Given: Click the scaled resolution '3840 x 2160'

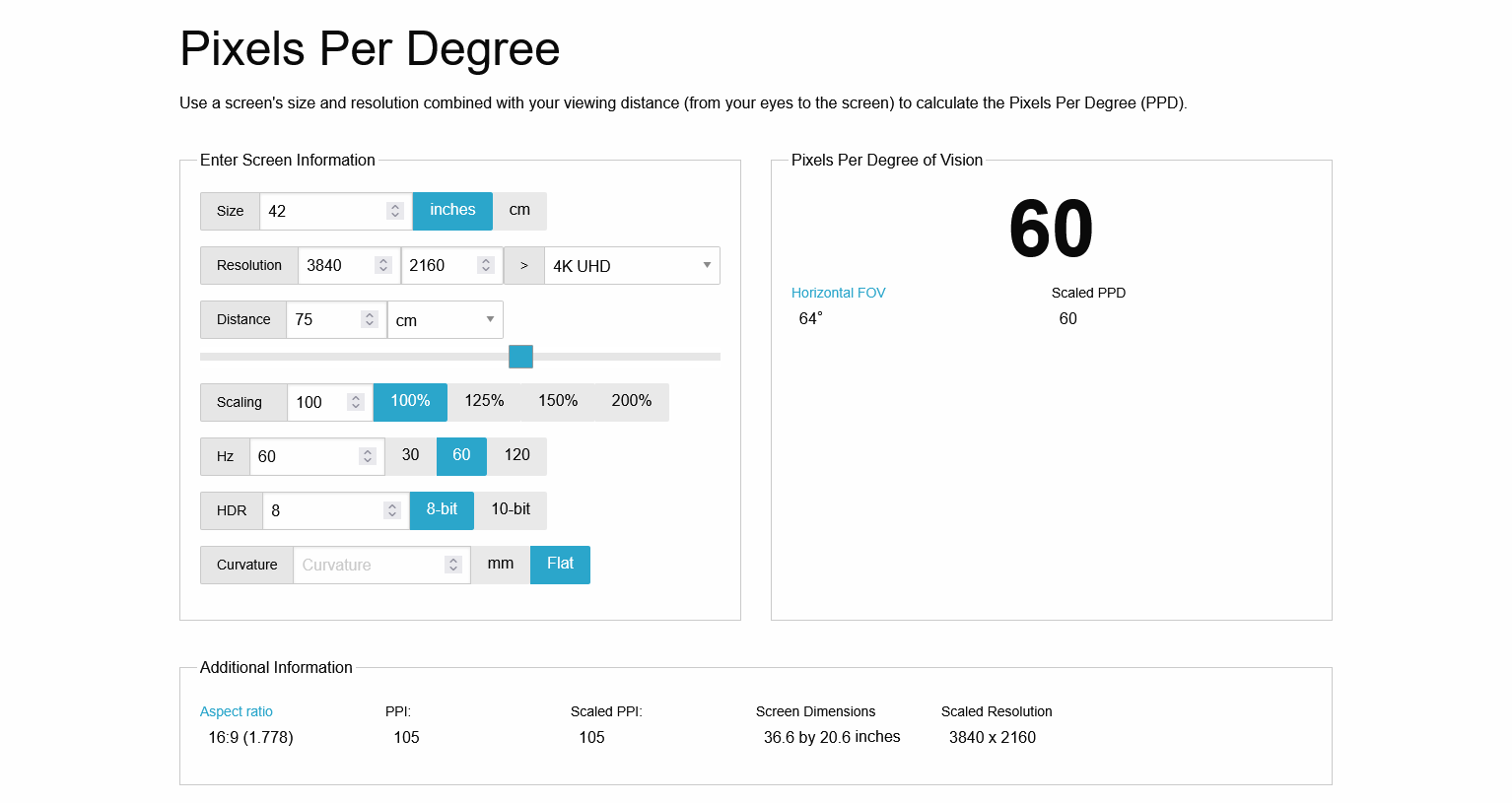Looking at the screenshot, I should (x=993, y=737).
